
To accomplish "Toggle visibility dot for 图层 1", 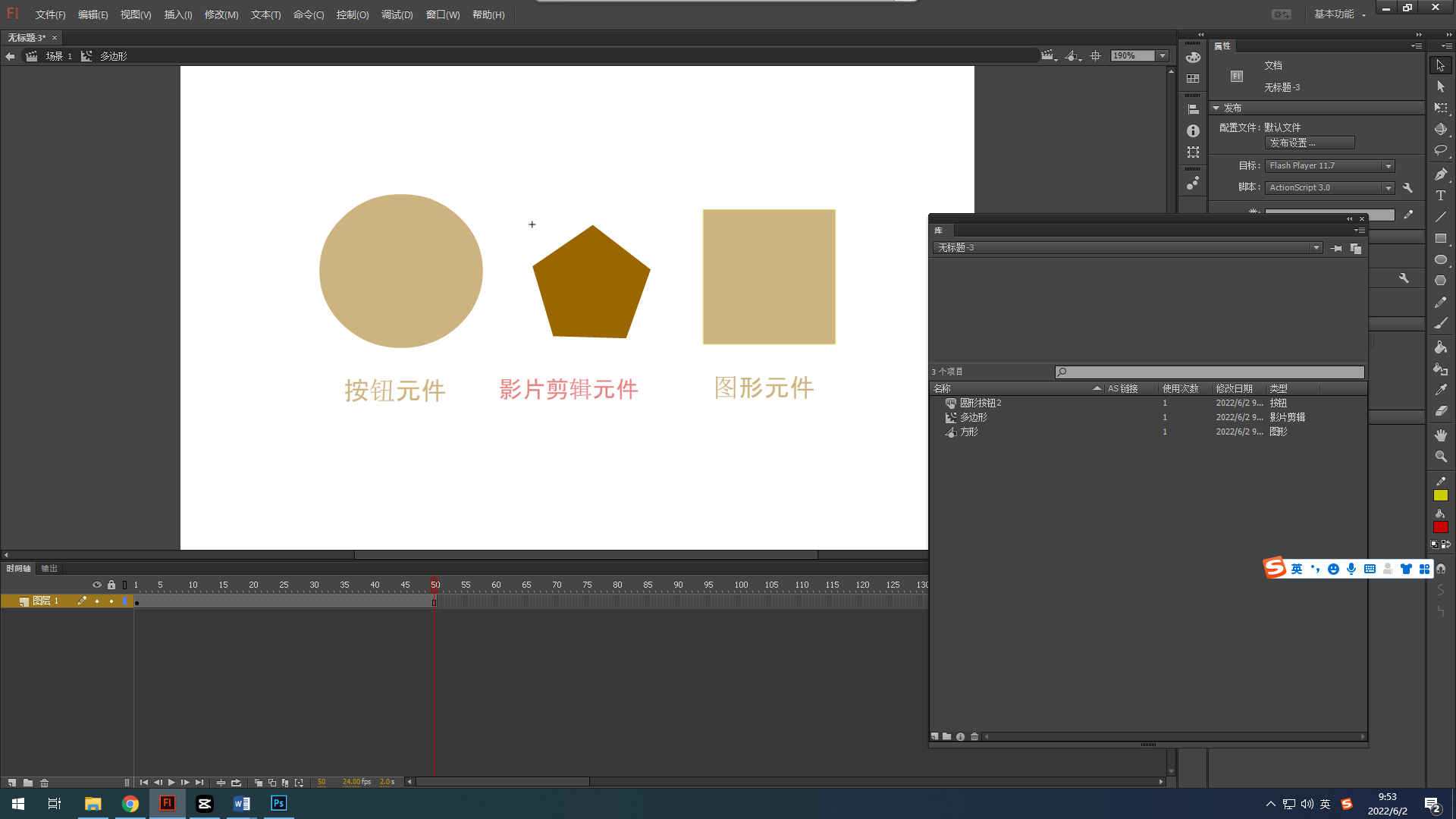I will click(97, 601).
